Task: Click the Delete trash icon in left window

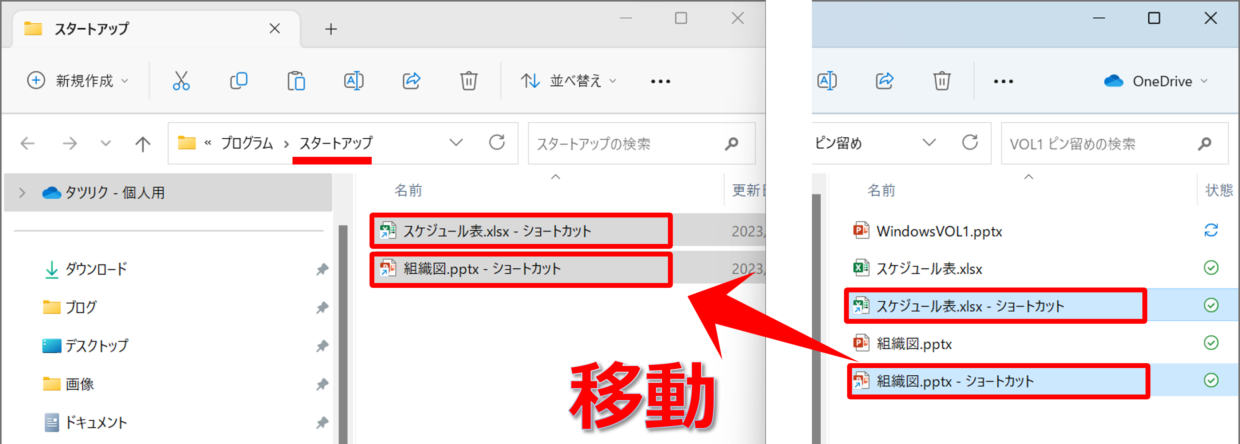Action: [468, 81]
